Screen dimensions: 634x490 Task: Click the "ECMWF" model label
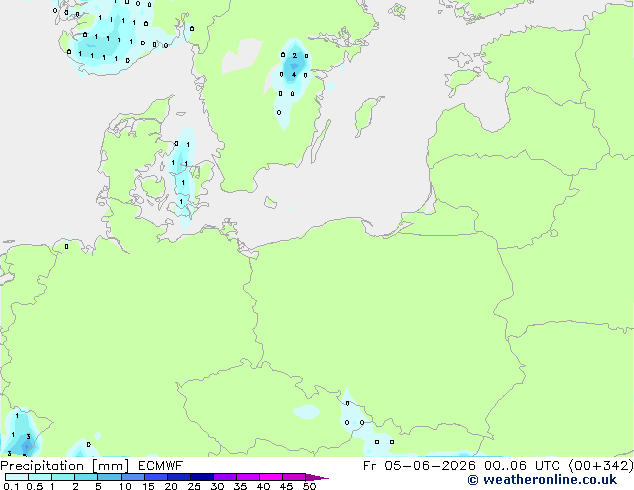[161, 466]
